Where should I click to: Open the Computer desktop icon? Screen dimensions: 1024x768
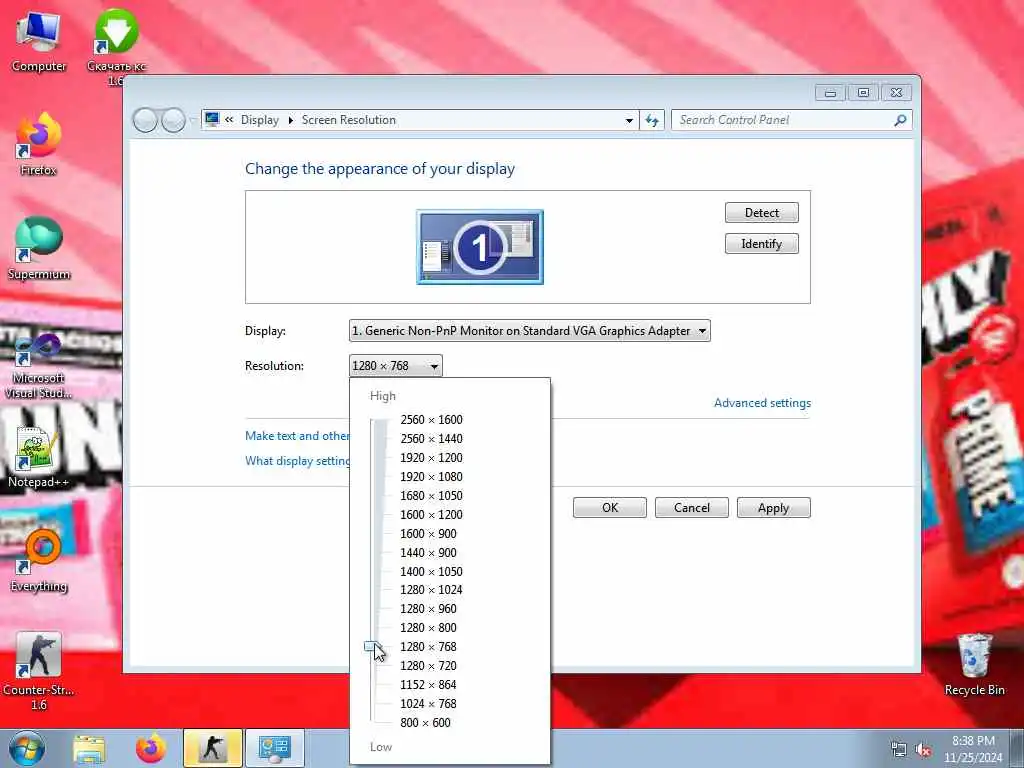tap(39, 42)
